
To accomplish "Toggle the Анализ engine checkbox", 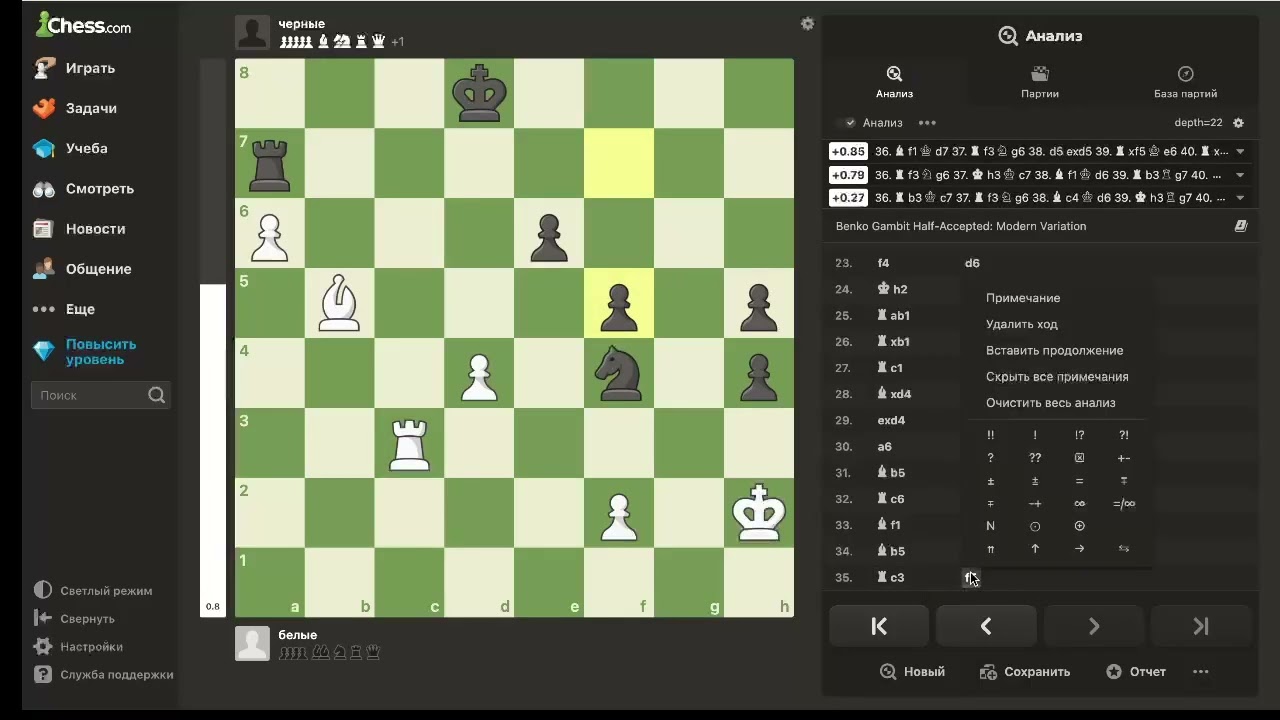I will (850, 123).
